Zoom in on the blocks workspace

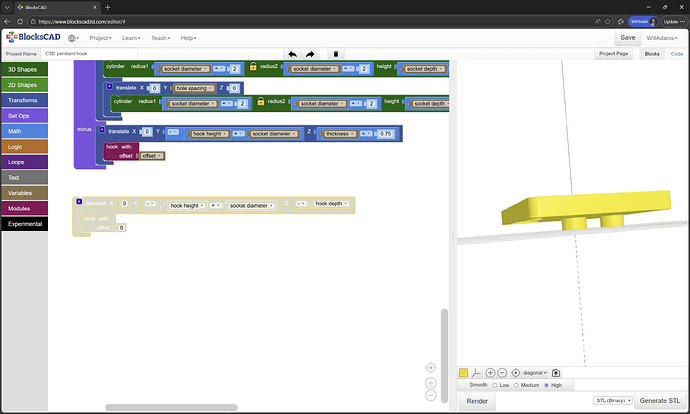click(431, 383)
